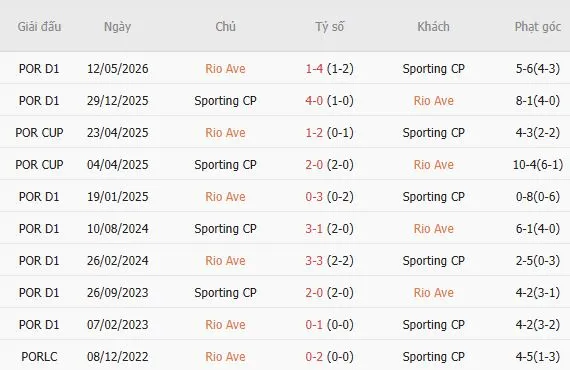Open Rio Ave link in 12/05/2026 row
Image resolution: width=570 pixels, height=370 pixels.
click(x=225, y=69)
